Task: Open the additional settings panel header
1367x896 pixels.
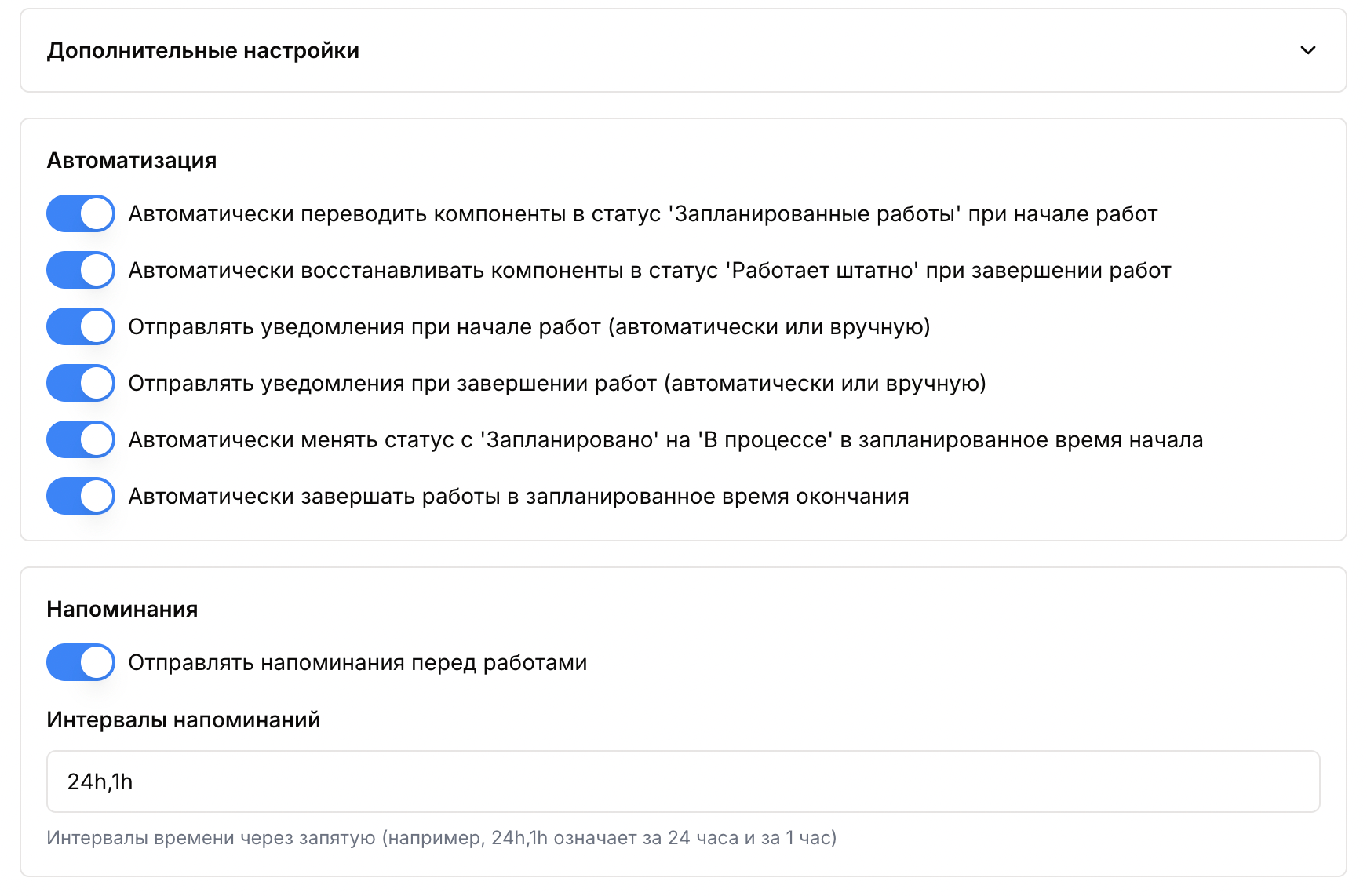Action: (x=683, y=50)
